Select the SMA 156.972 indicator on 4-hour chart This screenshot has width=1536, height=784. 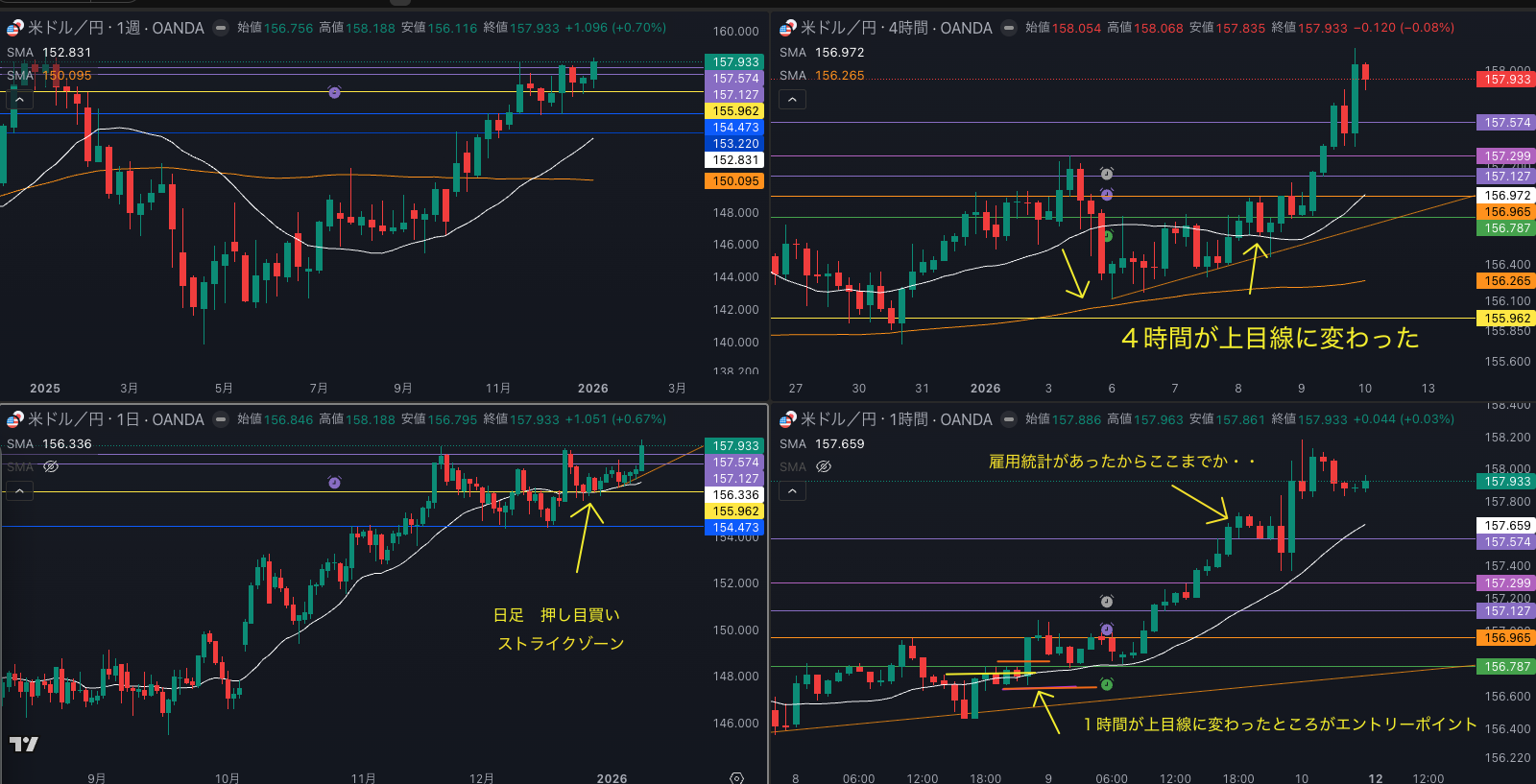(822, 53)
